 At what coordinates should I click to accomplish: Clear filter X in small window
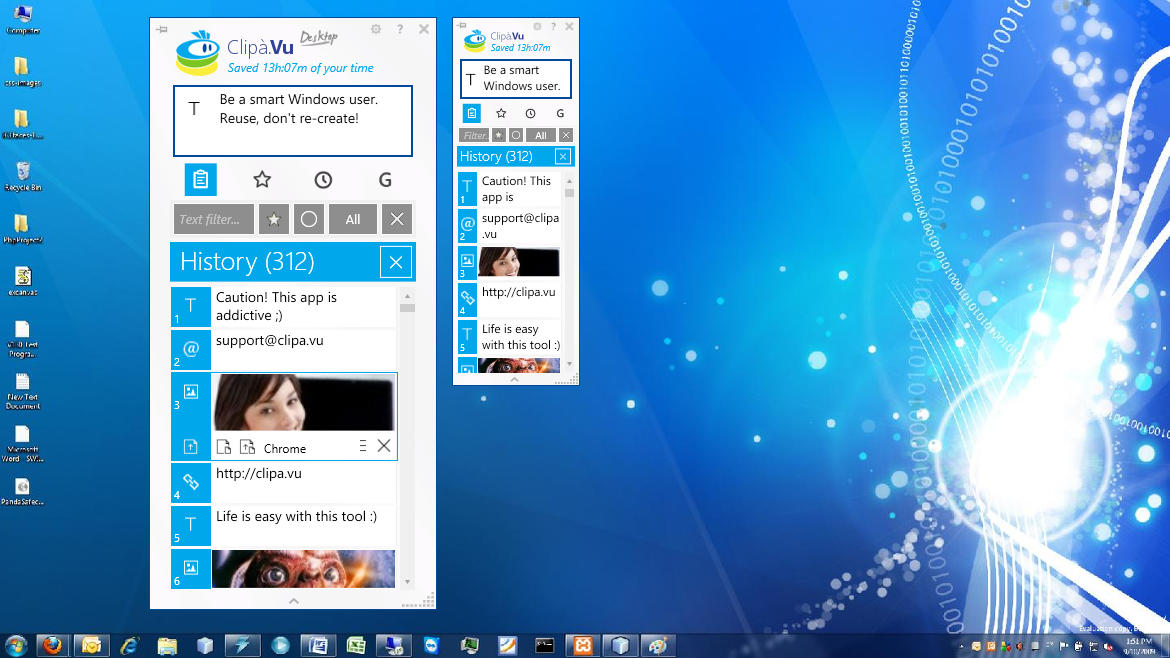point(566,135)
